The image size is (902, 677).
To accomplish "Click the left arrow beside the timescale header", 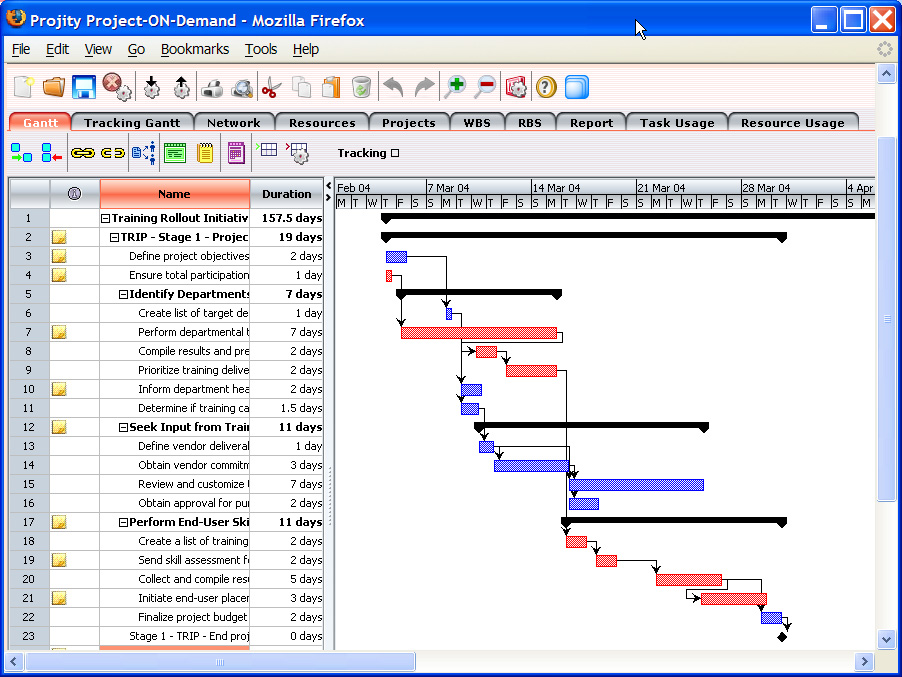I will [328, 186].
